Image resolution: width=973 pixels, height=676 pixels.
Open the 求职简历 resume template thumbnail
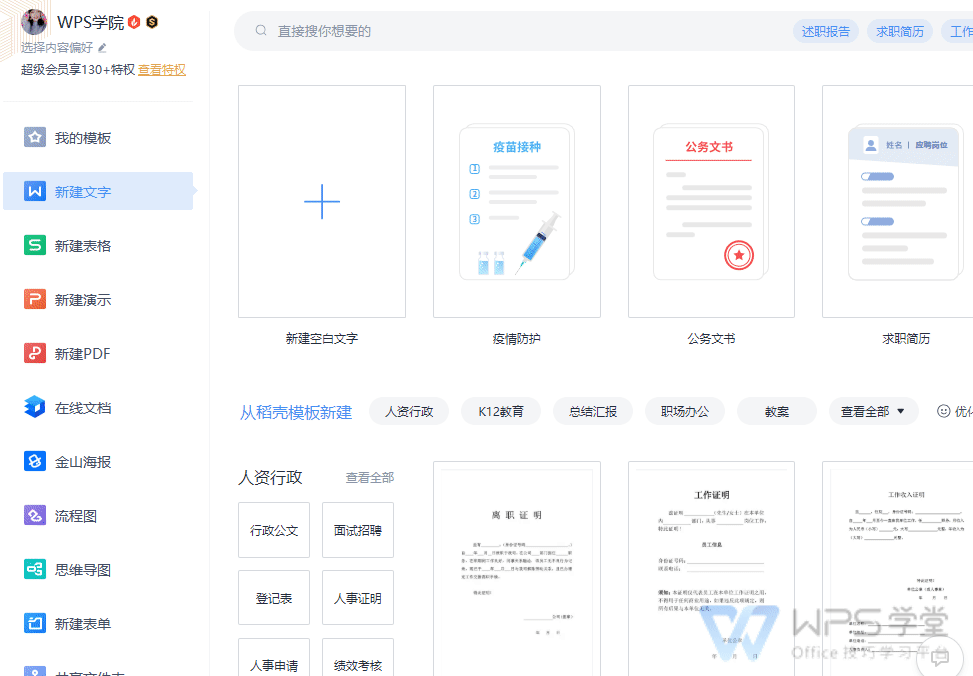click(898, 201)
